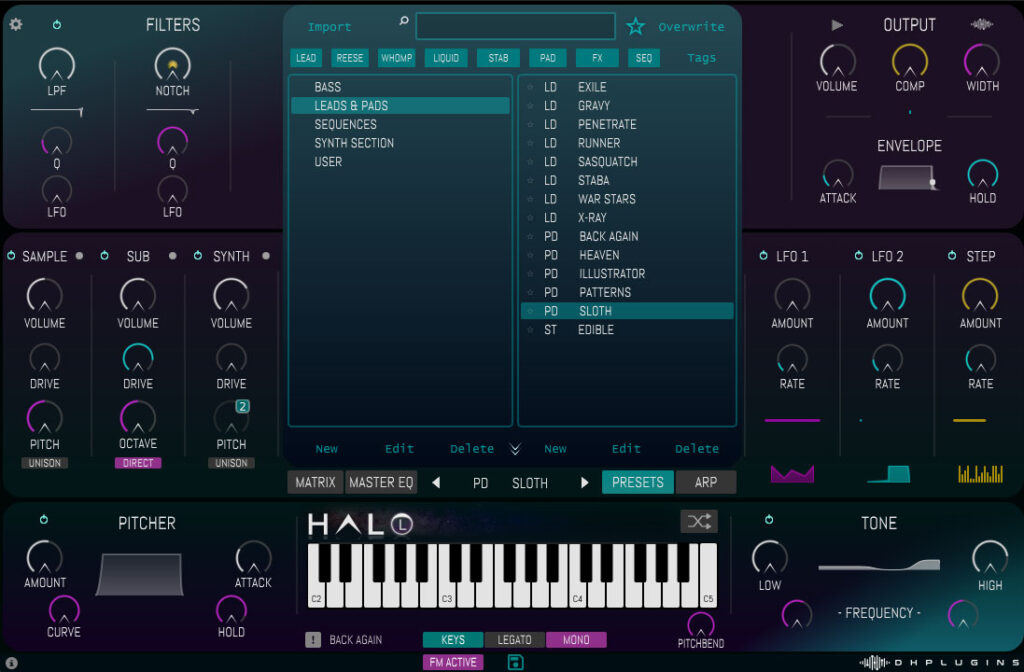
Task: Open the UNISON selector under SYNTH pitch
Action: [x=231, y=463]
